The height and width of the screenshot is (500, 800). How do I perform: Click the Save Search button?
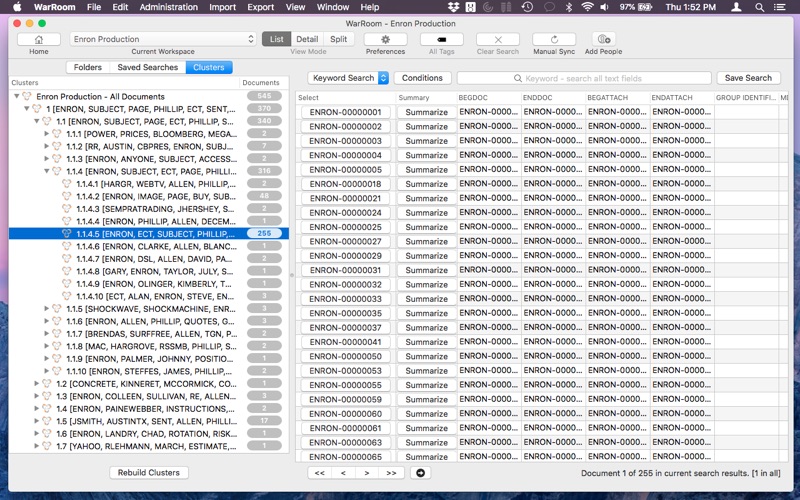click(x=748, y=78)
